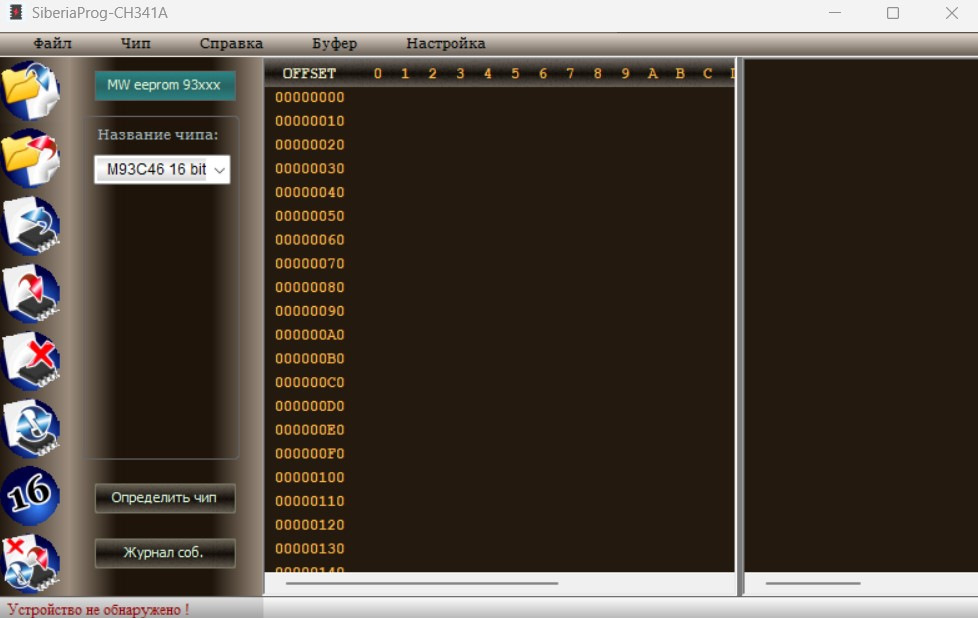Click the right panel horizontal scrollbar
The height and width of the screenshot is (618, 978).
click(813, 583)
